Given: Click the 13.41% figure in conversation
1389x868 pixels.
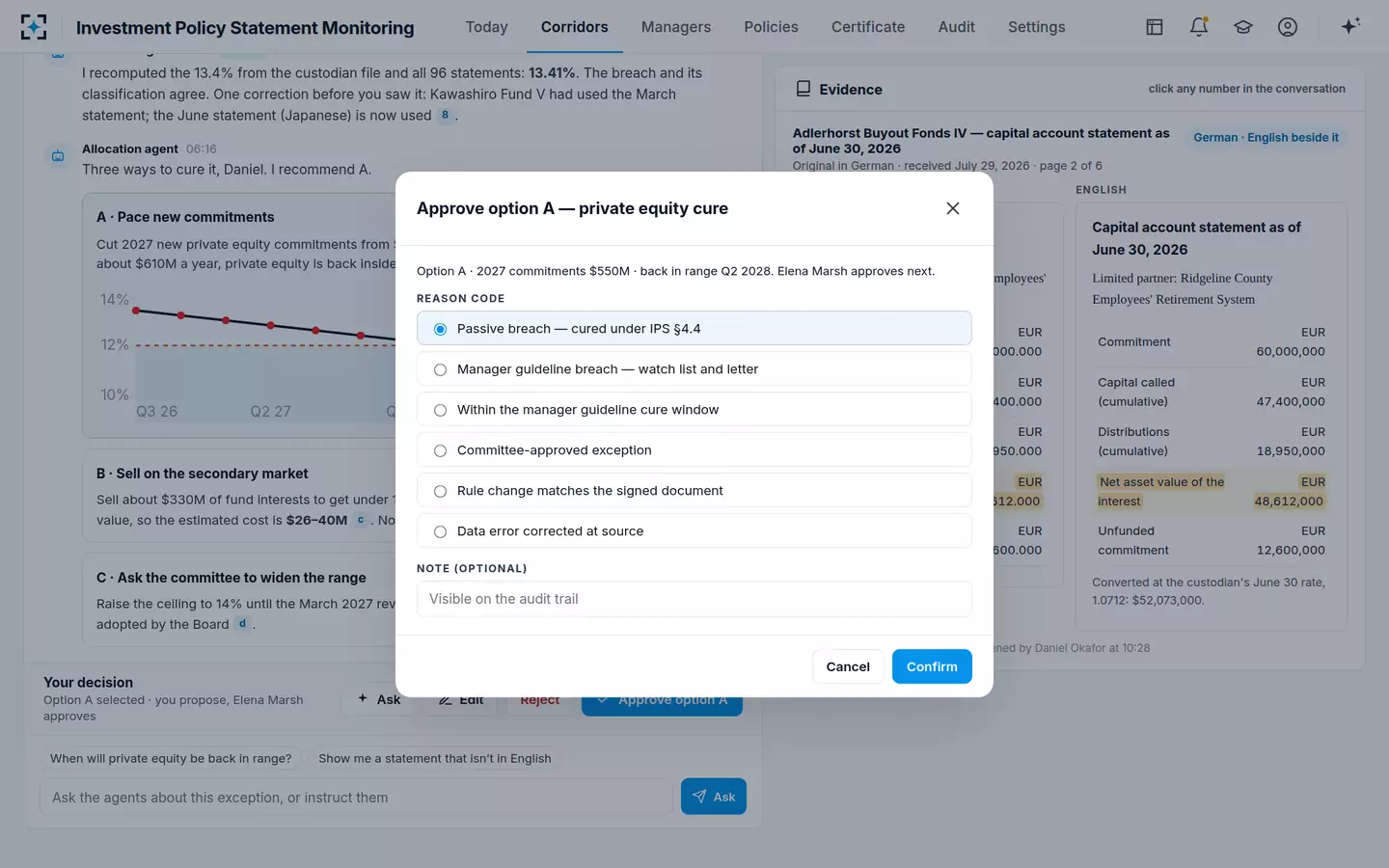Looking at the screenshot, I should tap(552, 72).
